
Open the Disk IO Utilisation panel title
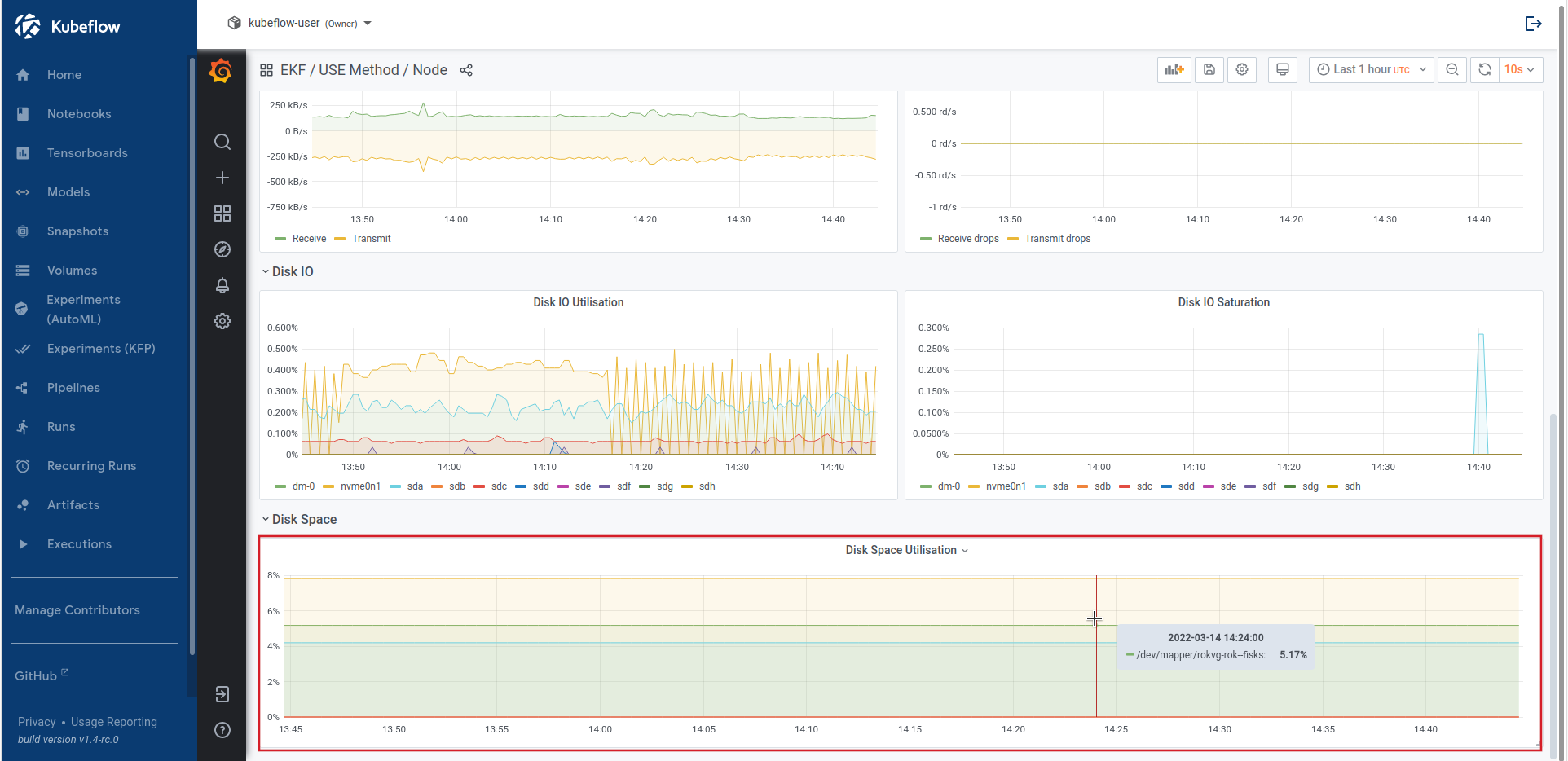point(579,302)
